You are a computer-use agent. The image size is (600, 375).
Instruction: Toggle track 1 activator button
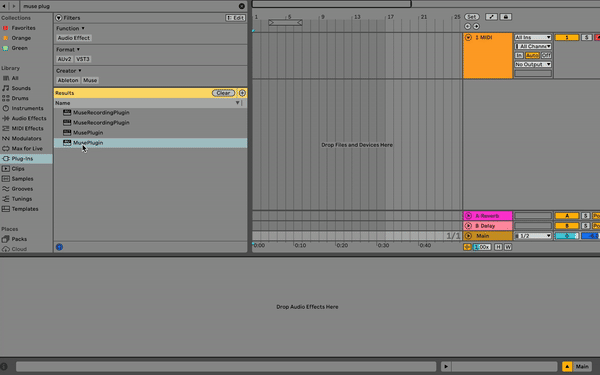tap(567, 38)
